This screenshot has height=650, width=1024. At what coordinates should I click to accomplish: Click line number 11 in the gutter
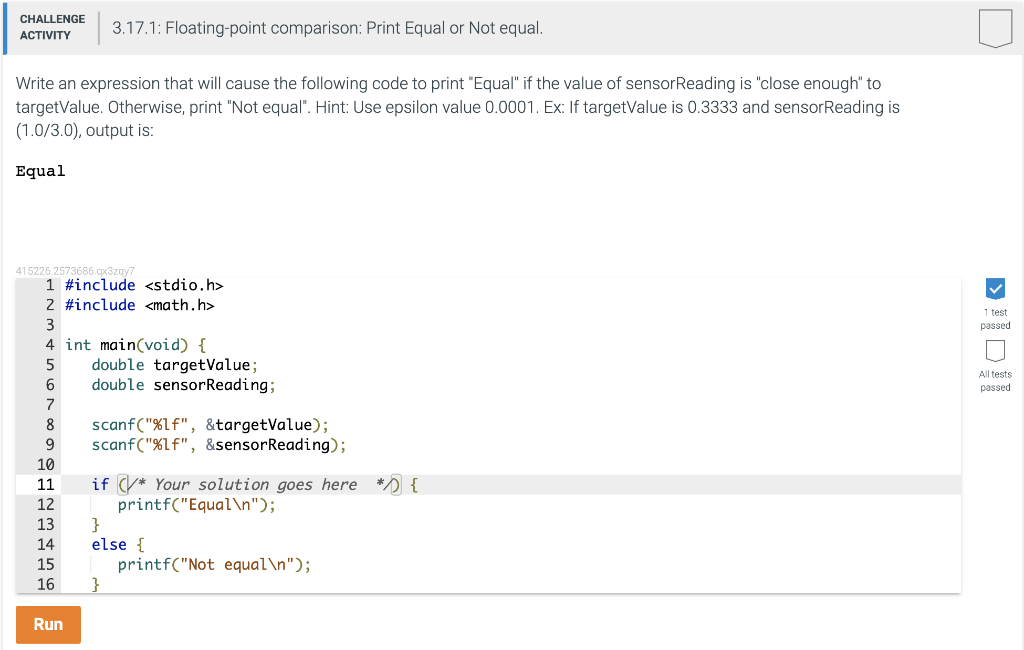click(x=45, y=485)
